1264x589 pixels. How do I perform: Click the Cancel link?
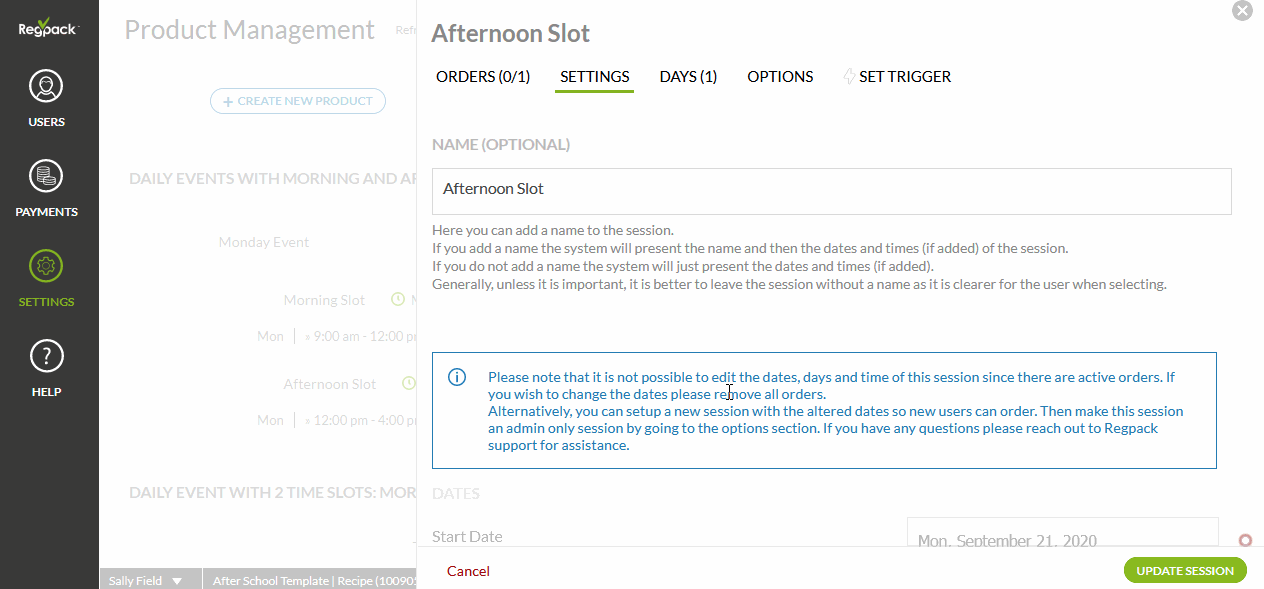coord(468,571)
